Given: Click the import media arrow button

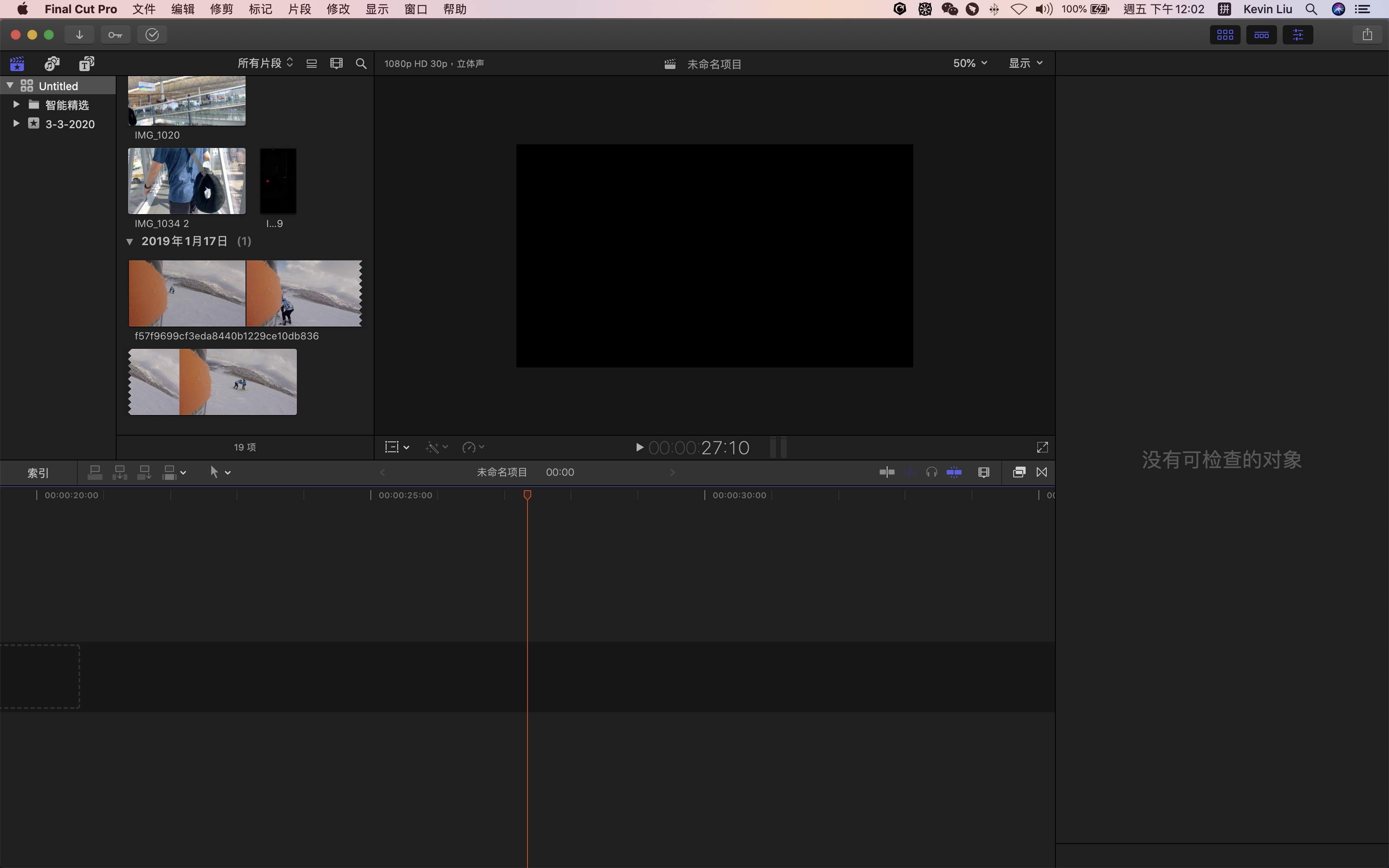Looking at the screenshot, I should click(x=79, y=35).
